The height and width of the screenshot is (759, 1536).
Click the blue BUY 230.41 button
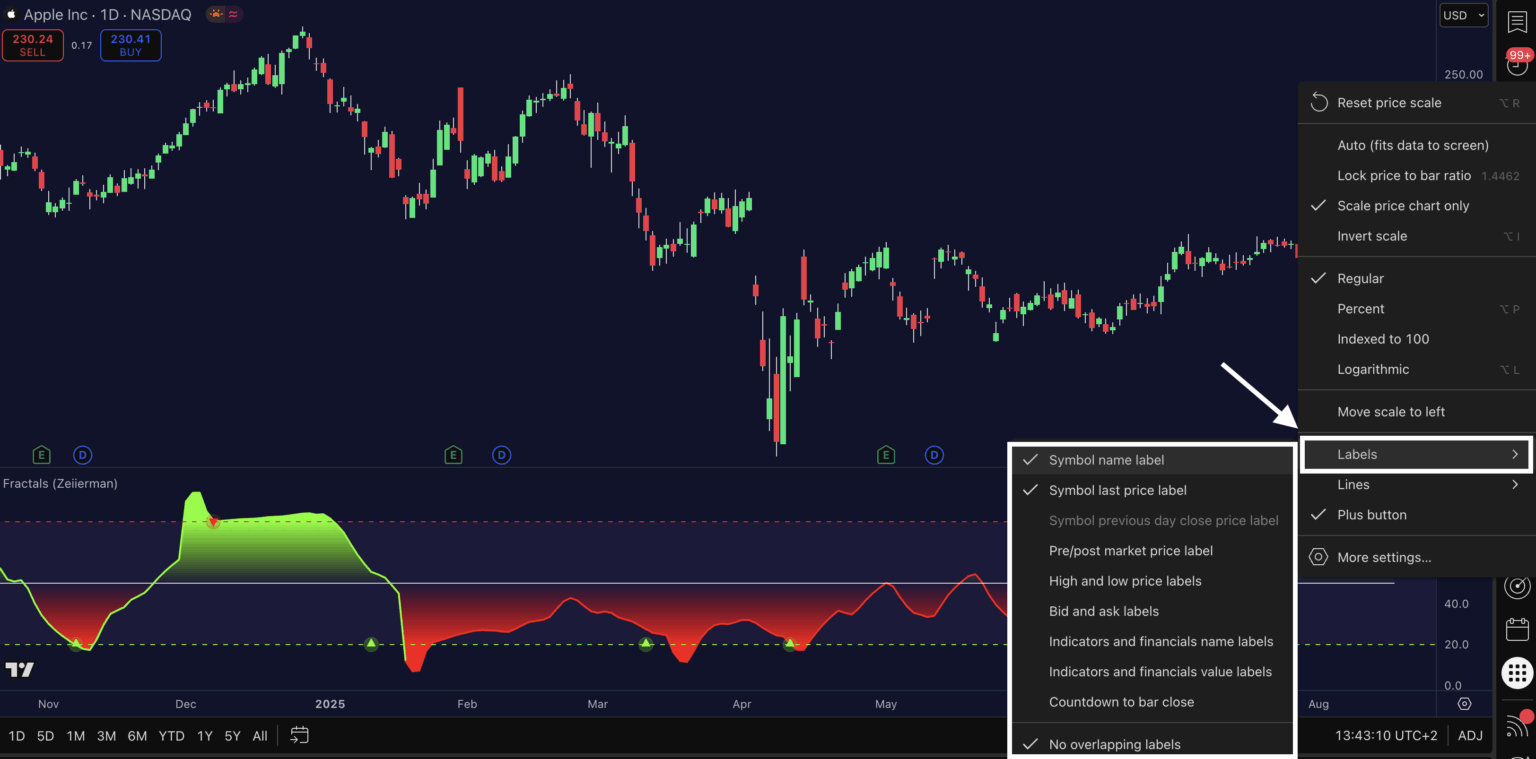131,45
